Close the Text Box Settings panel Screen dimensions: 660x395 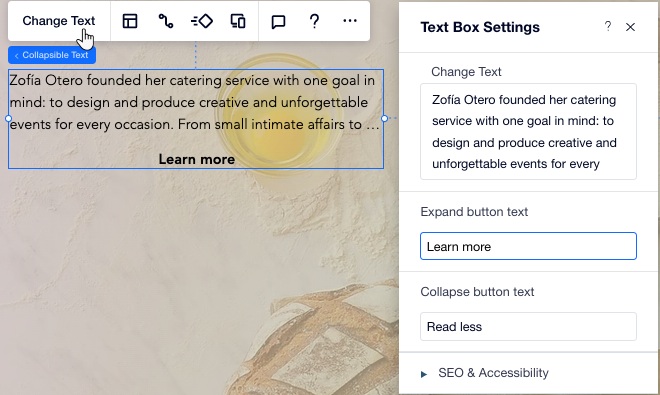tap(630, 27)
